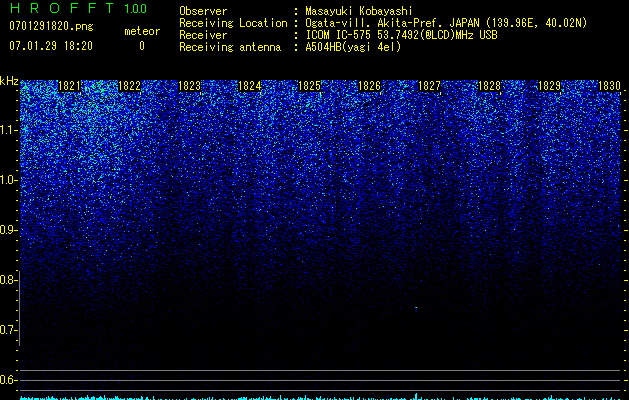
Task: Click the 'Receiving Location' field label
Action: pos(233,23)
